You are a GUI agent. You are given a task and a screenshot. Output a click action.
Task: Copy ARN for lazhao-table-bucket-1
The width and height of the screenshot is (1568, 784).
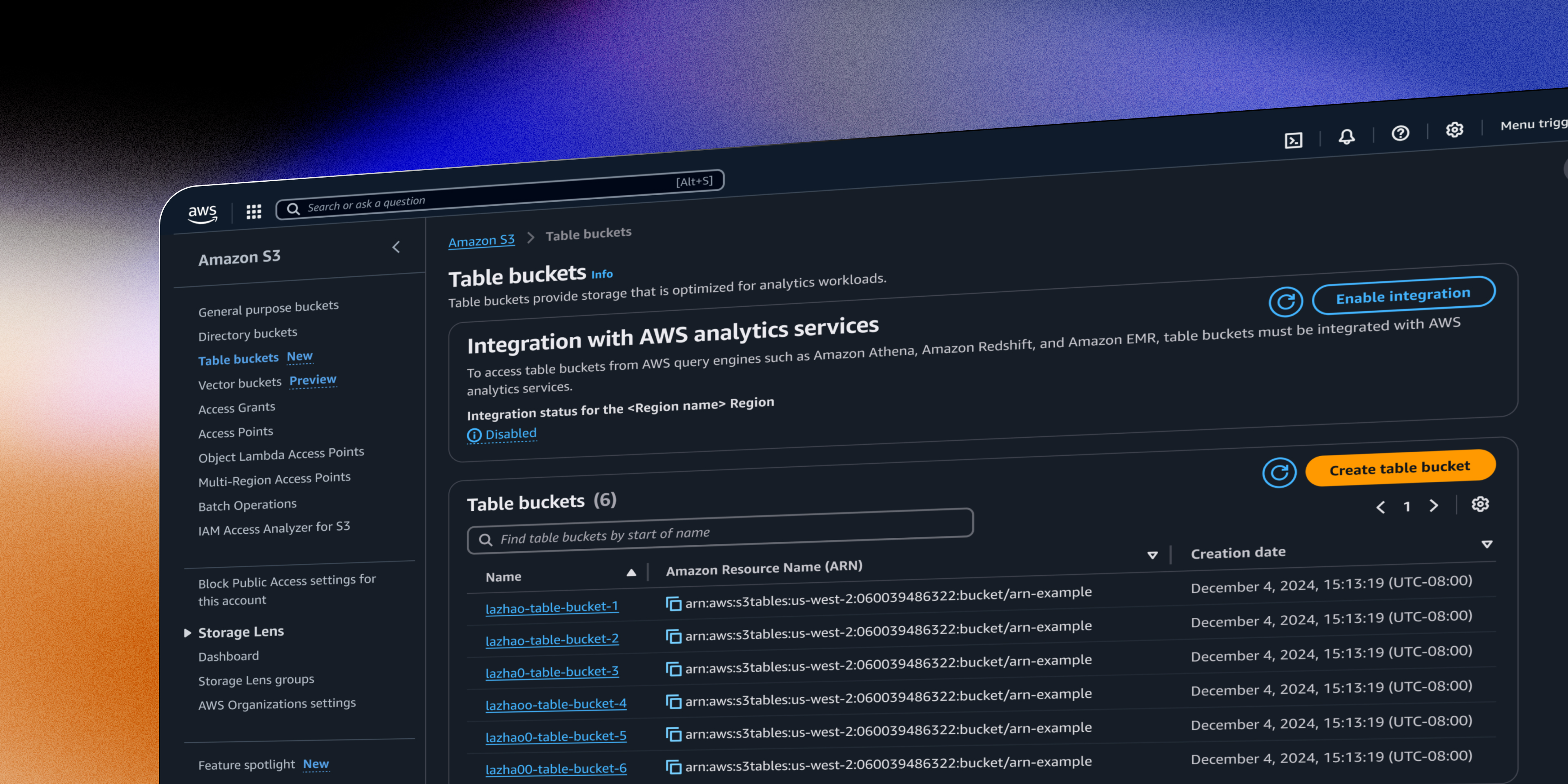673,603
